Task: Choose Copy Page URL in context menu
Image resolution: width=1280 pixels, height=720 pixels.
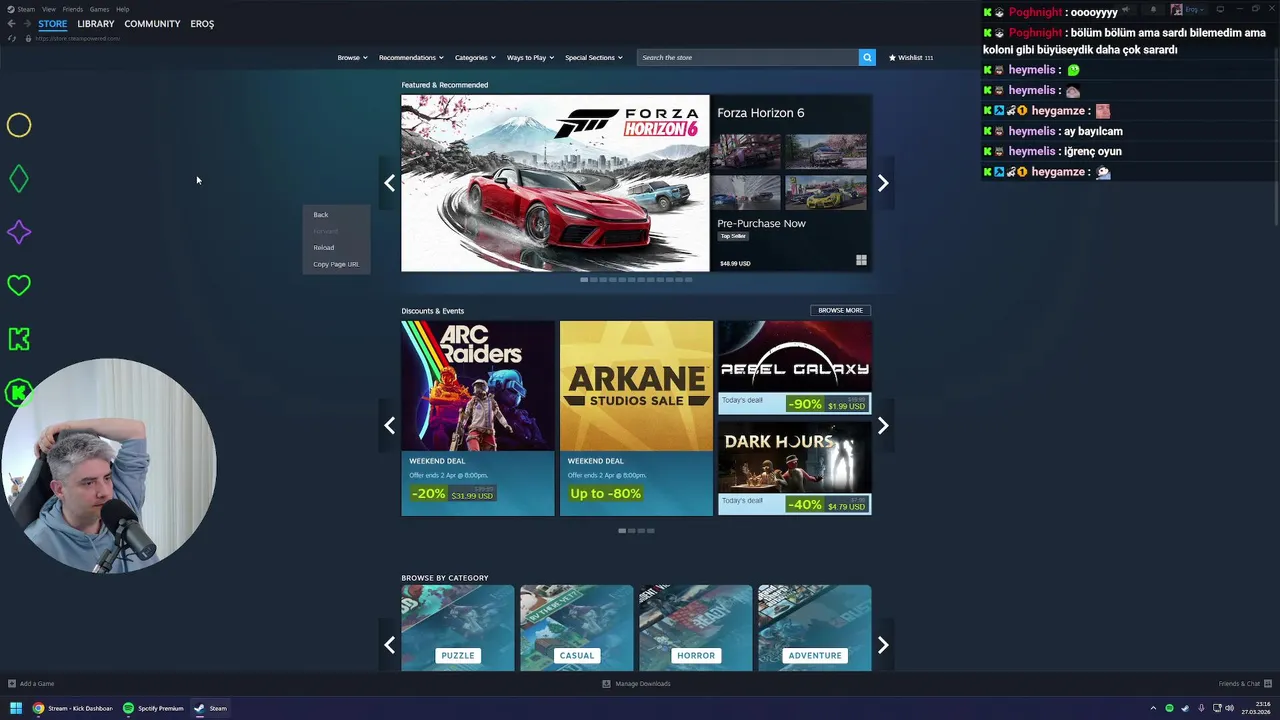Action: point(336,264)
